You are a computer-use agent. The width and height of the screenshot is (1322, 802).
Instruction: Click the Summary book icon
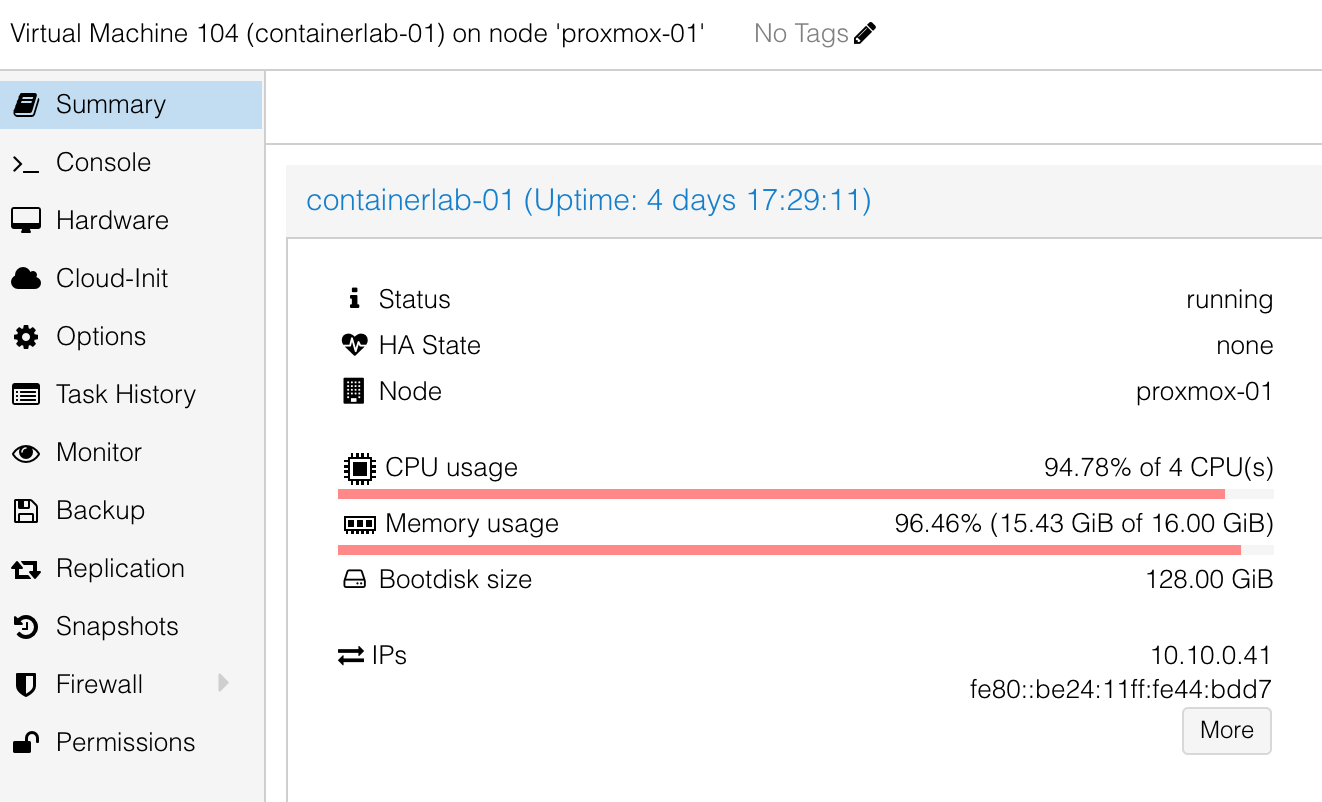click(26, 105)
